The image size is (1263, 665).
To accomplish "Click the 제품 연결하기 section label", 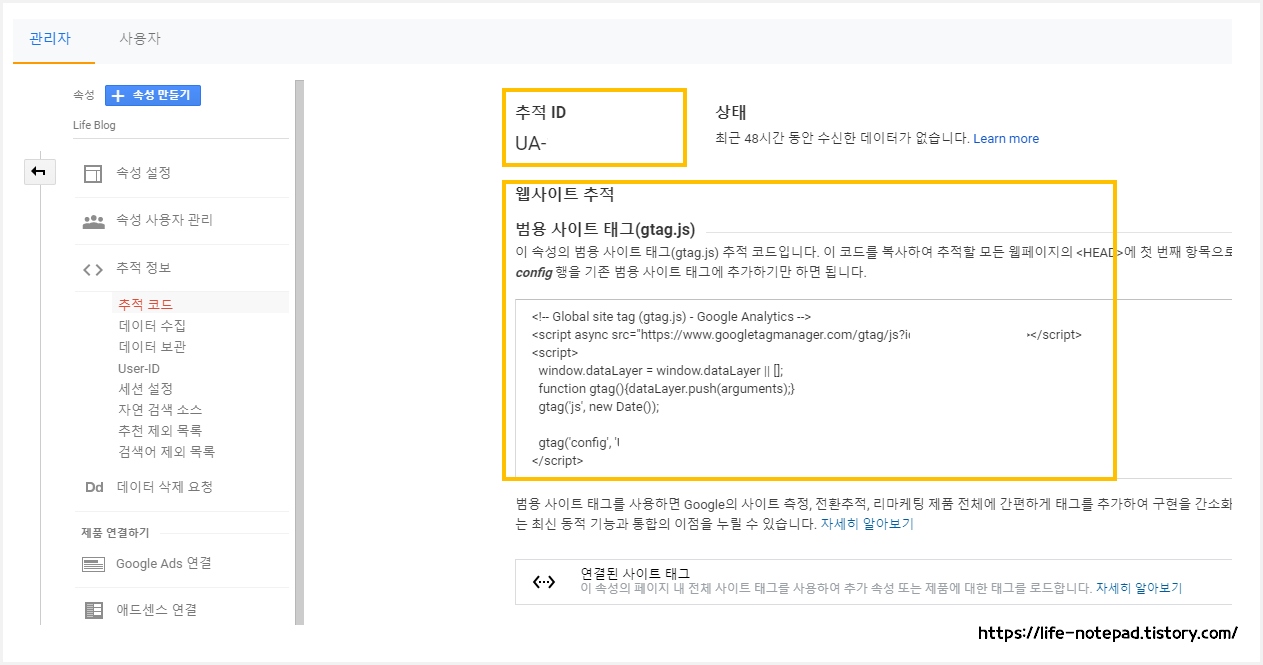I will click(x=115, y=532).
